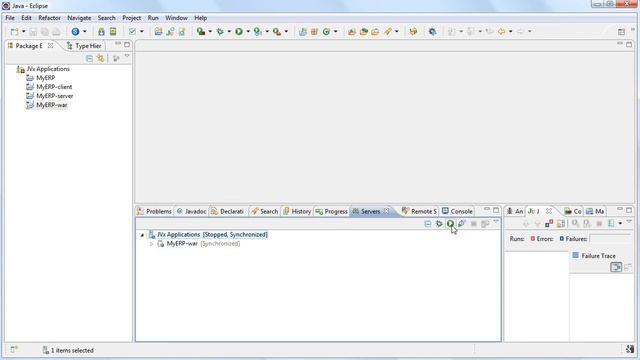The image size is (640, 360).
Task: Switch to the Type Hierarchy tab
Action: [x=84, y=46]
